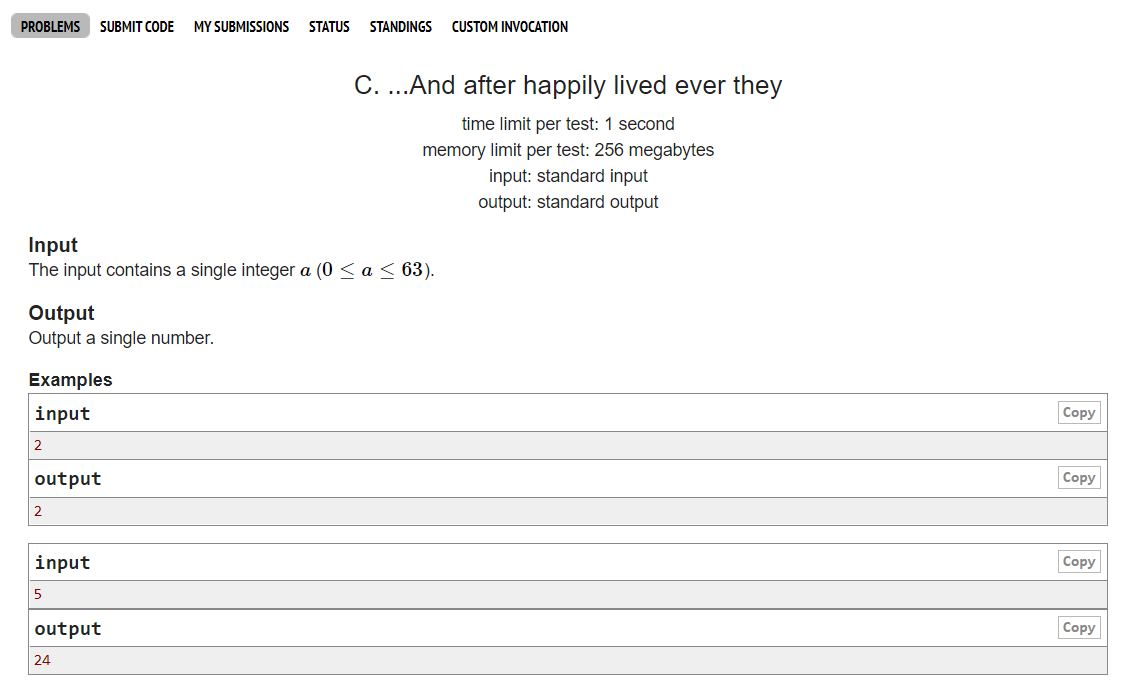Switch to the Status tab
This screenshot has width=1124, height=680.
coord(329,27)
